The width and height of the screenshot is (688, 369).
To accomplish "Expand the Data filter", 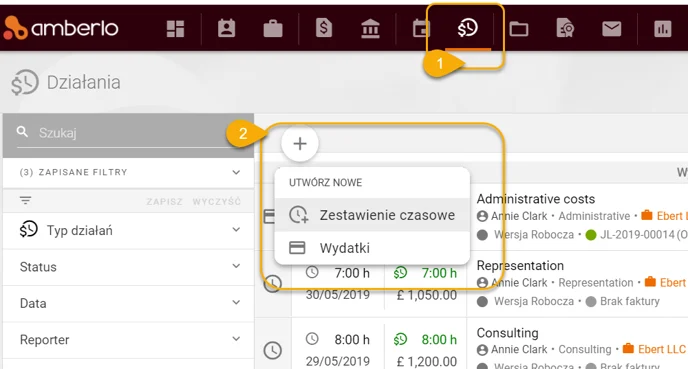I will pos(128,303).
